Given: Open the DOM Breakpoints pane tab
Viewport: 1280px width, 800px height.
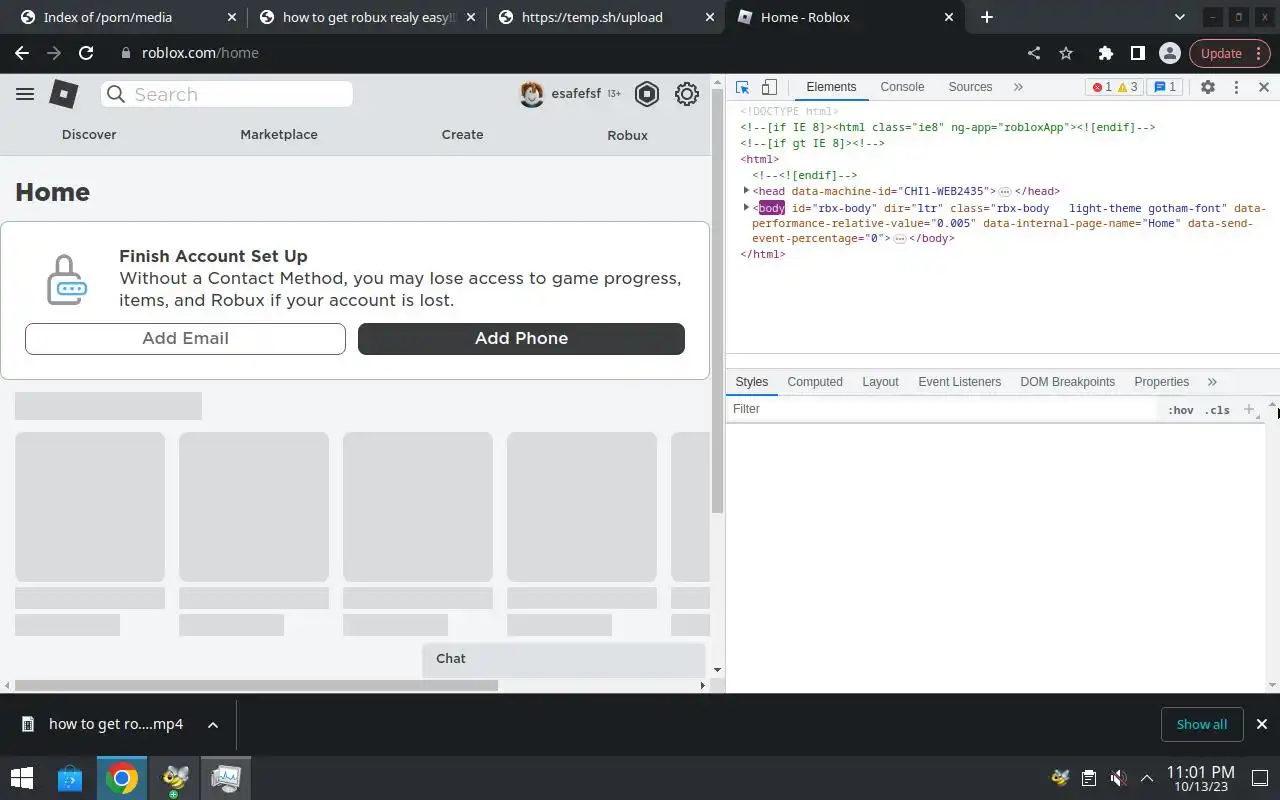Looking at the screenshot, I should 1067,382.
